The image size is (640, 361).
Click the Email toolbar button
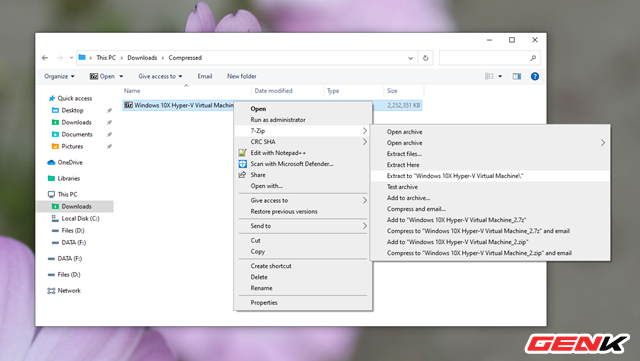(205, 76)
